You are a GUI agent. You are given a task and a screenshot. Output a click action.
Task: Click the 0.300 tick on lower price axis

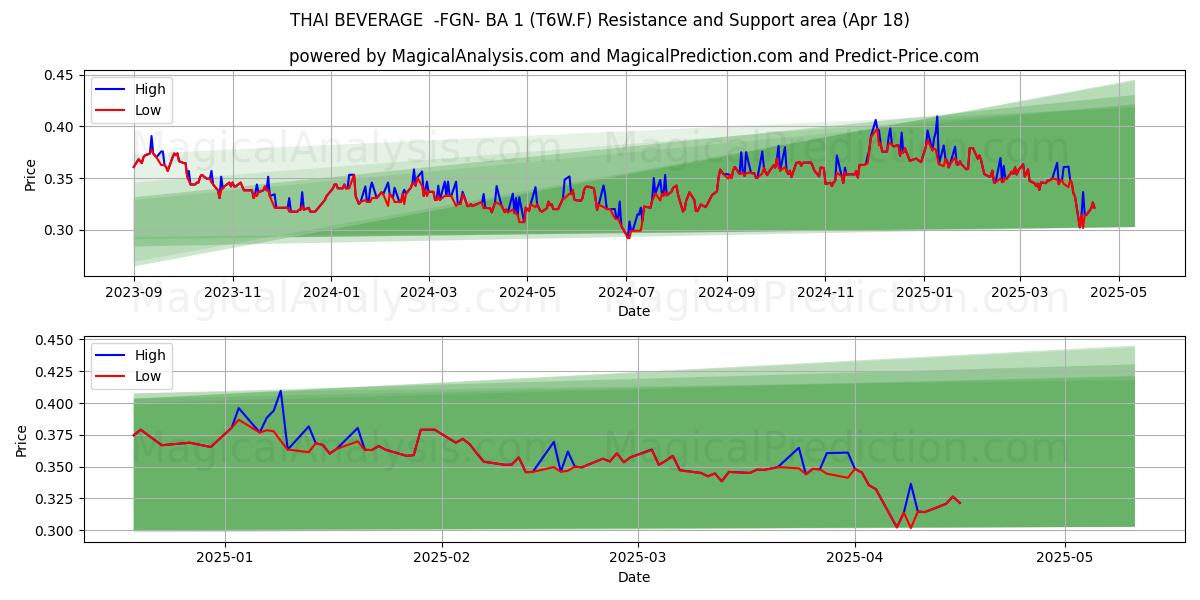(x=55, y=531)
